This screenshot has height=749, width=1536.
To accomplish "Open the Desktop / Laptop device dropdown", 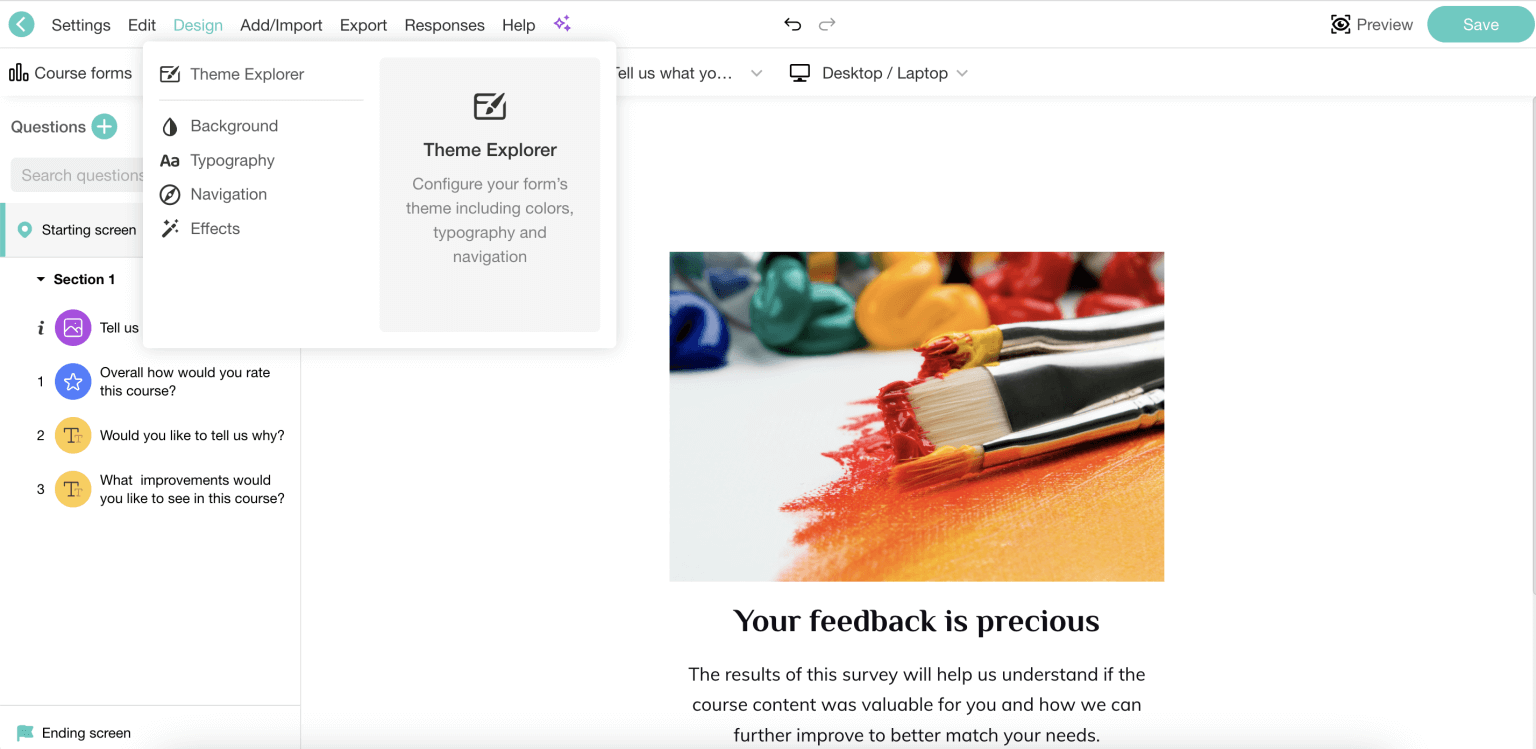I will (x=879, y=72).
